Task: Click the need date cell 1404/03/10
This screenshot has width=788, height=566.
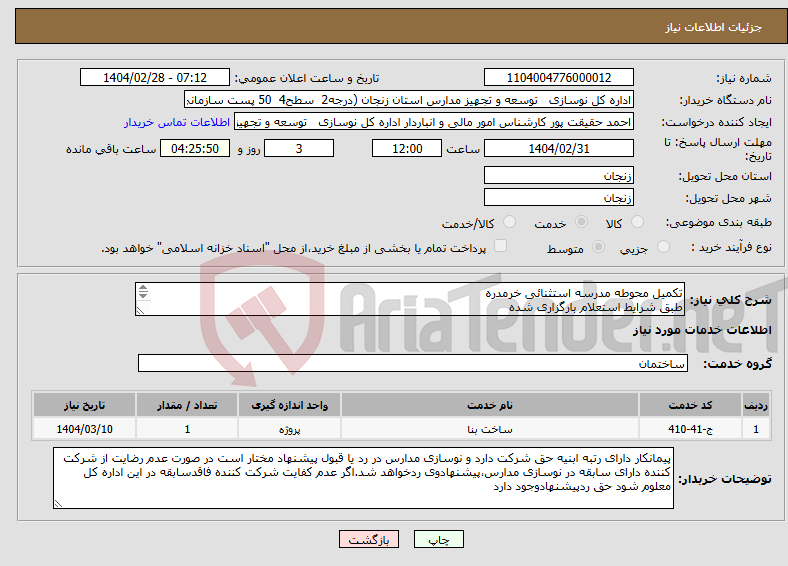Action: tap(84, 429)
